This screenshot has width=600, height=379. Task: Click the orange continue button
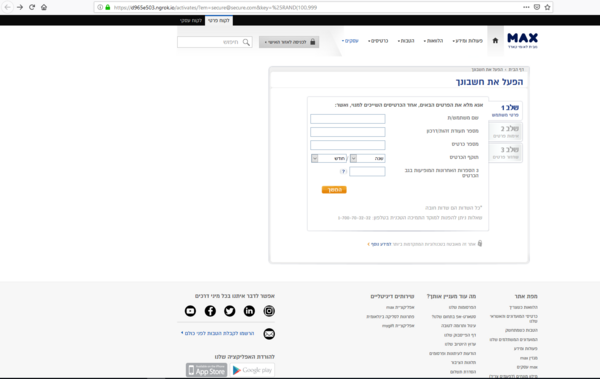(334, 190)
